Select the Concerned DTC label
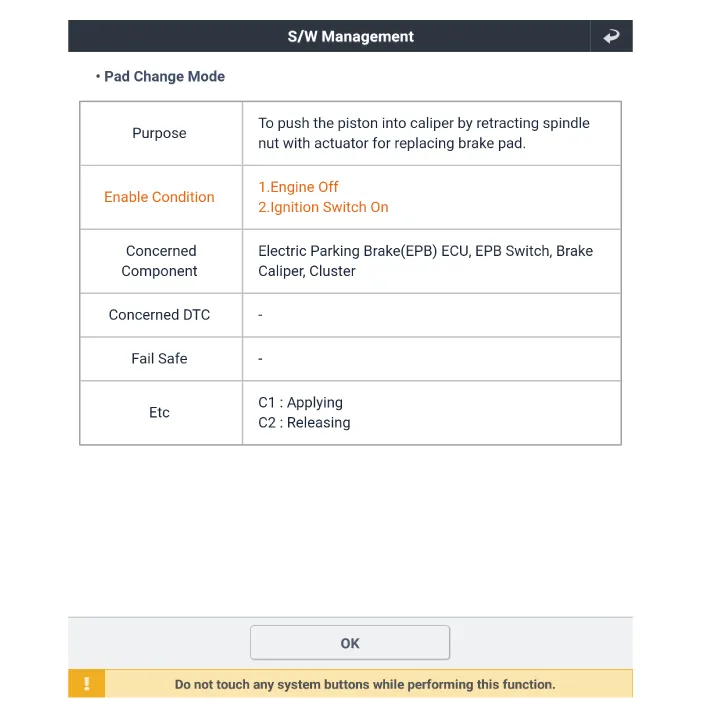Screen dimensions: 701x717 coord(159,315)
